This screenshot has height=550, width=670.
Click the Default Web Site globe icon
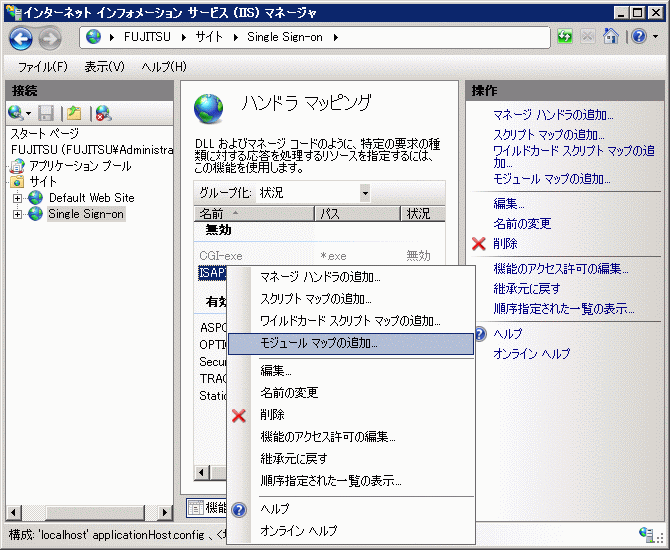(x=35, y=197)
